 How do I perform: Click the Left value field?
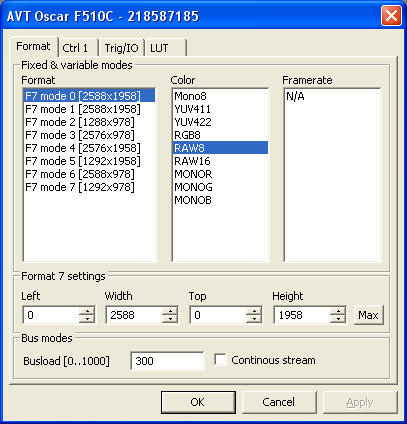pos(51,315)
